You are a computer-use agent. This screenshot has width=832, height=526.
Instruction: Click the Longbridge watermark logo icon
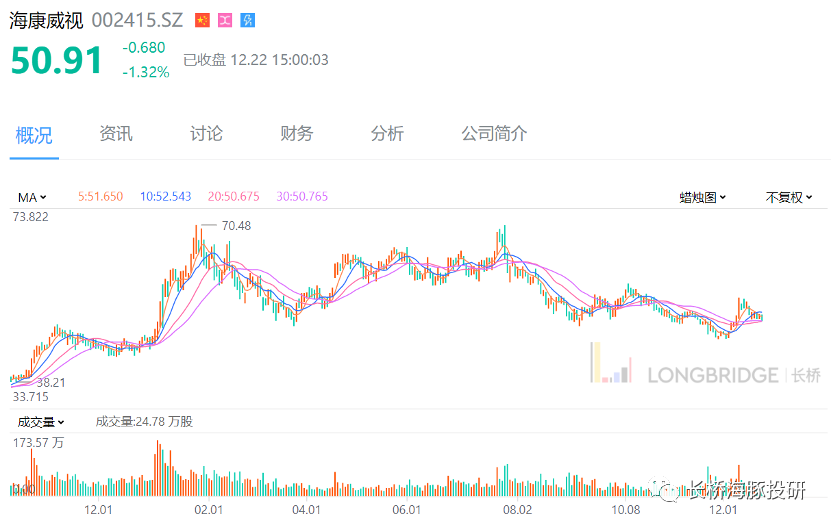tap(611, 363)
